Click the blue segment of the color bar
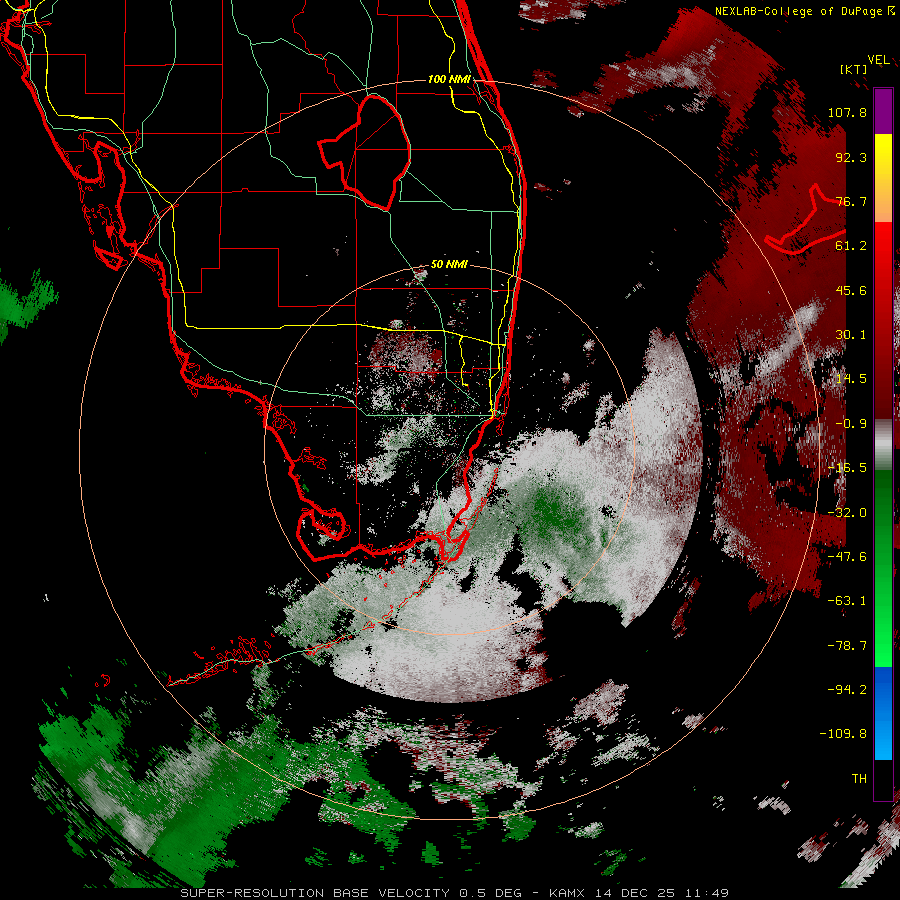The image size is (900, 900). (x=883, y=713)
